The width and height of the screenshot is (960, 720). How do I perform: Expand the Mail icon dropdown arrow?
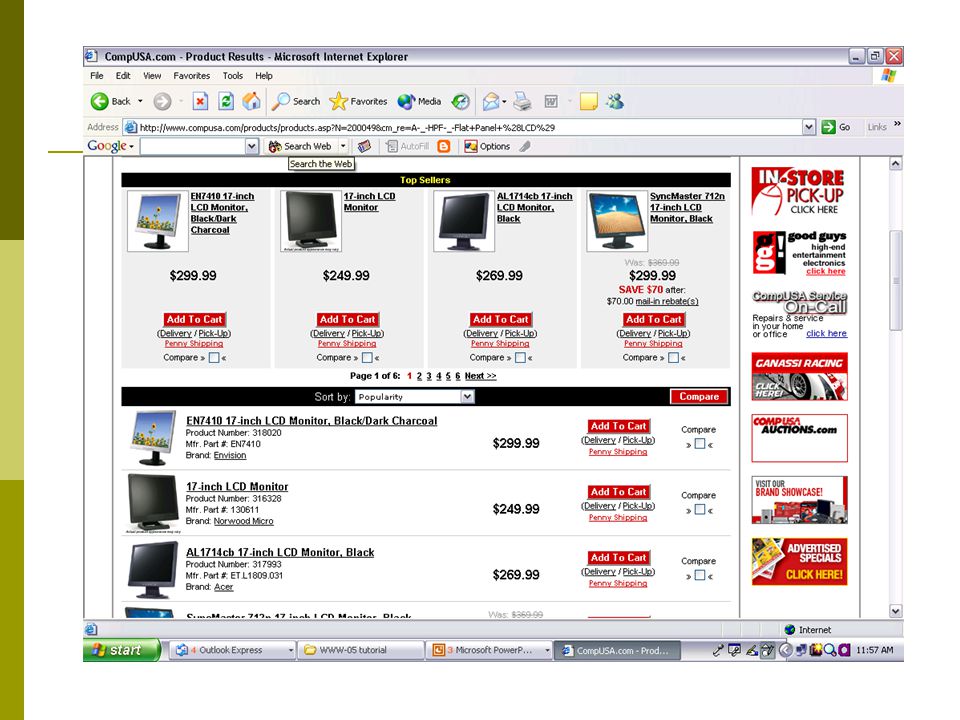click(x=504, y=101)
